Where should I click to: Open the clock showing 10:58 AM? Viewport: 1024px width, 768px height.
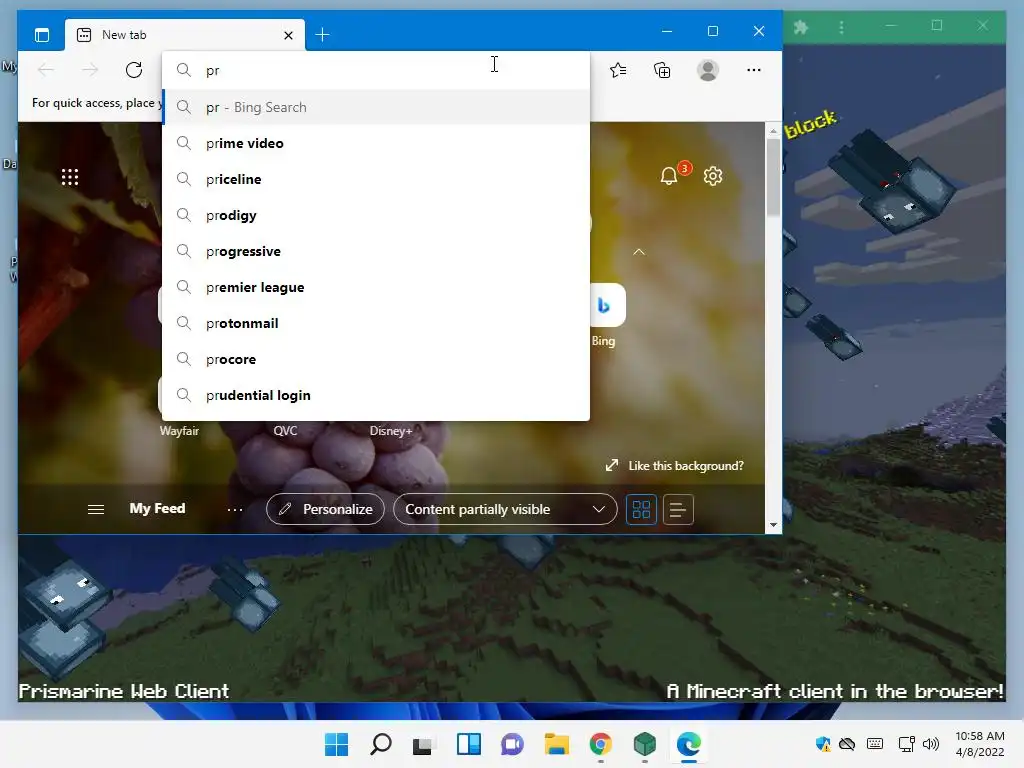(x=980, y=744)
